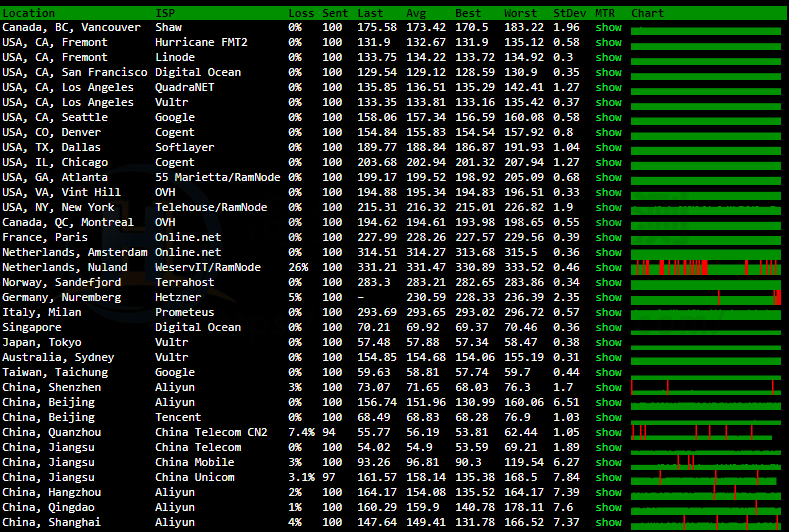This screenshot has height=532, width=789.
Task: Open show link for Japan Tokyo Vultr
Action: coord(608,342)
